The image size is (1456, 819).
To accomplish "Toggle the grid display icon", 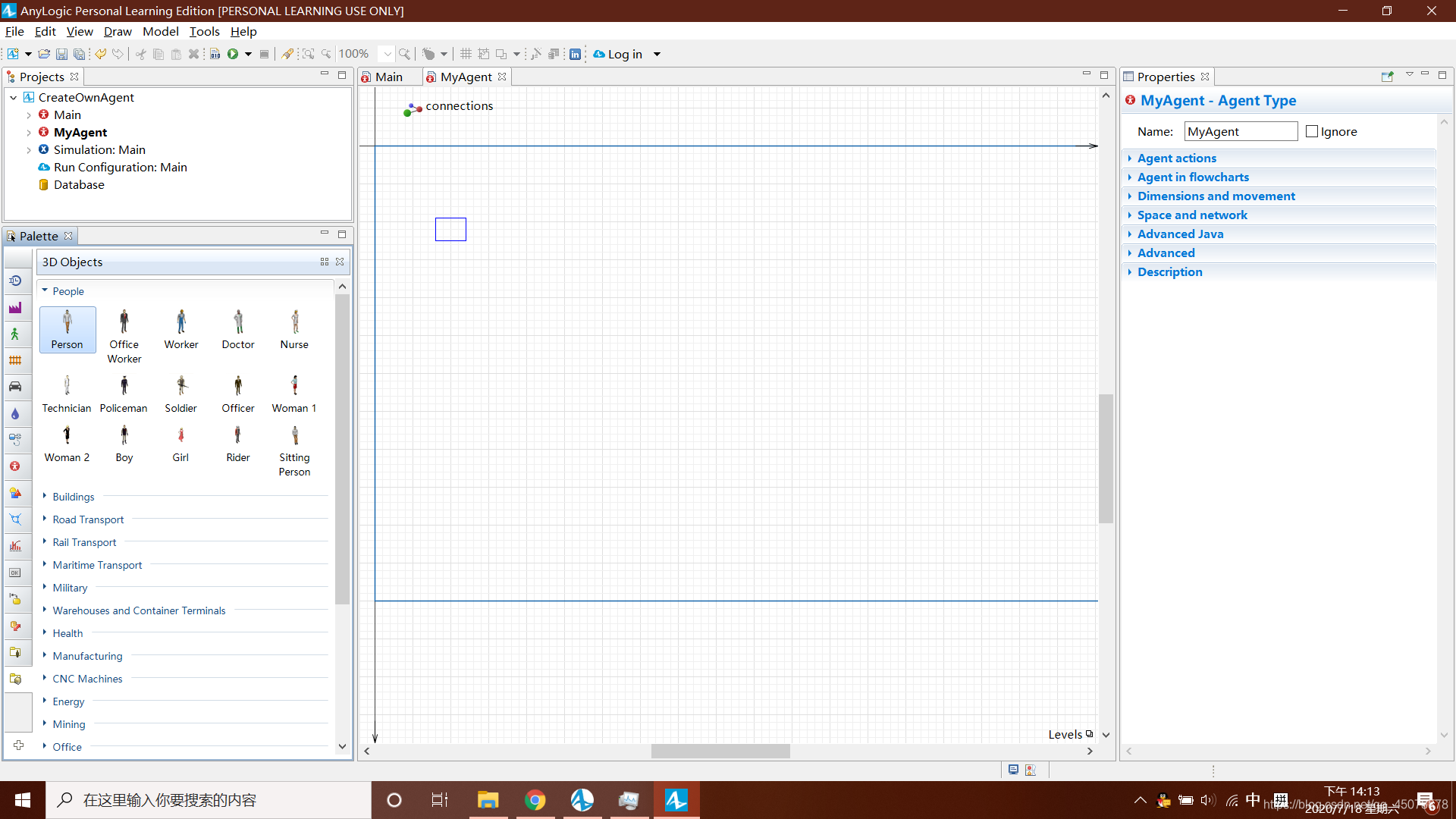I will pyautogui.click(x=466, y=54).
